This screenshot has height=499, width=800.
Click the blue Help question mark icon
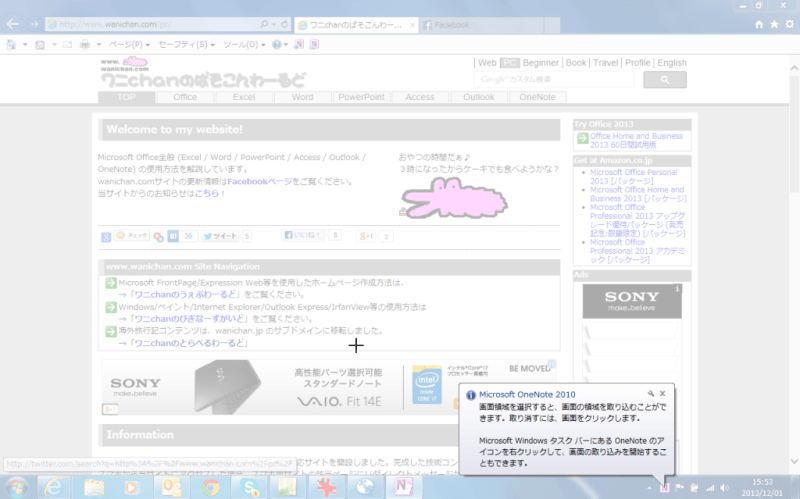coord(276,45)
